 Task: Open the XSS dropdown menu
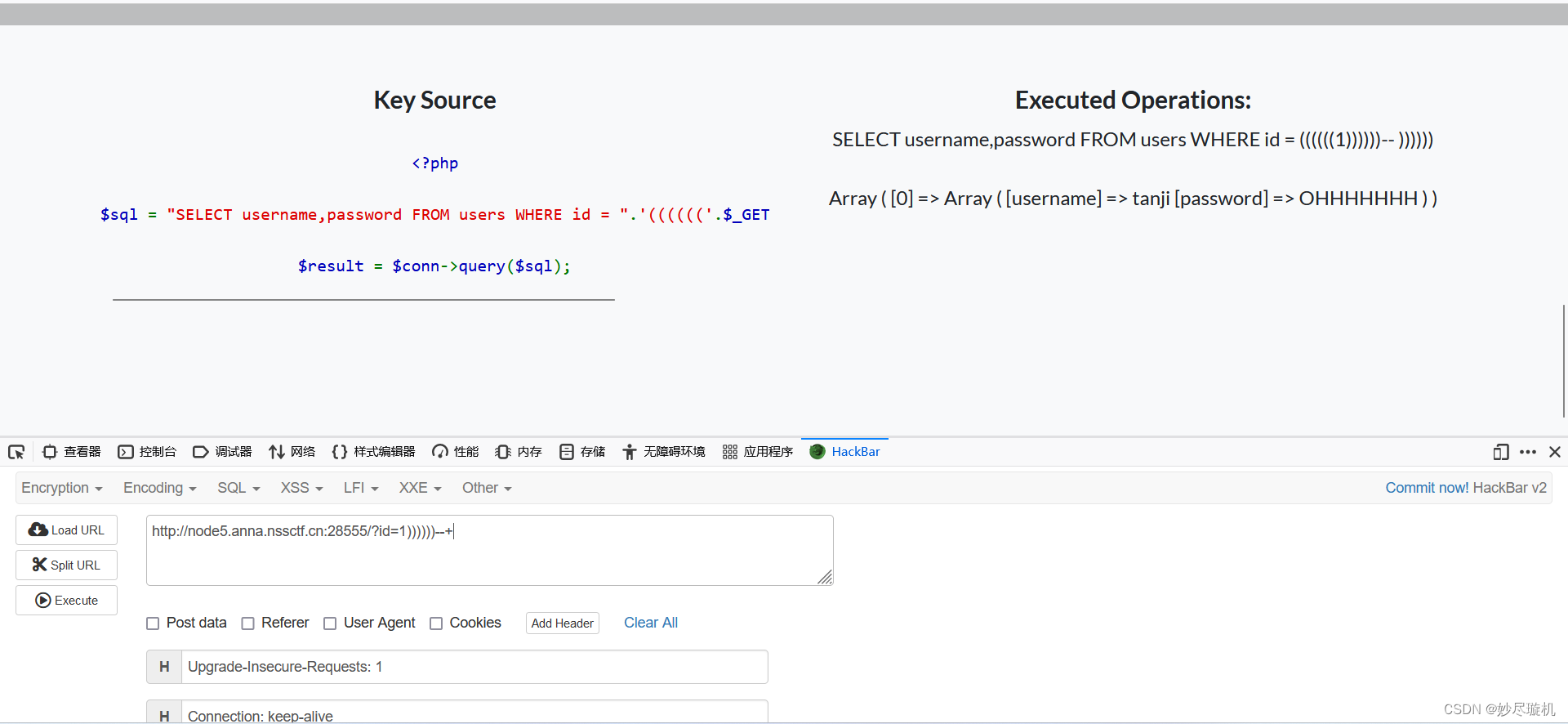(x=302, y=488)
